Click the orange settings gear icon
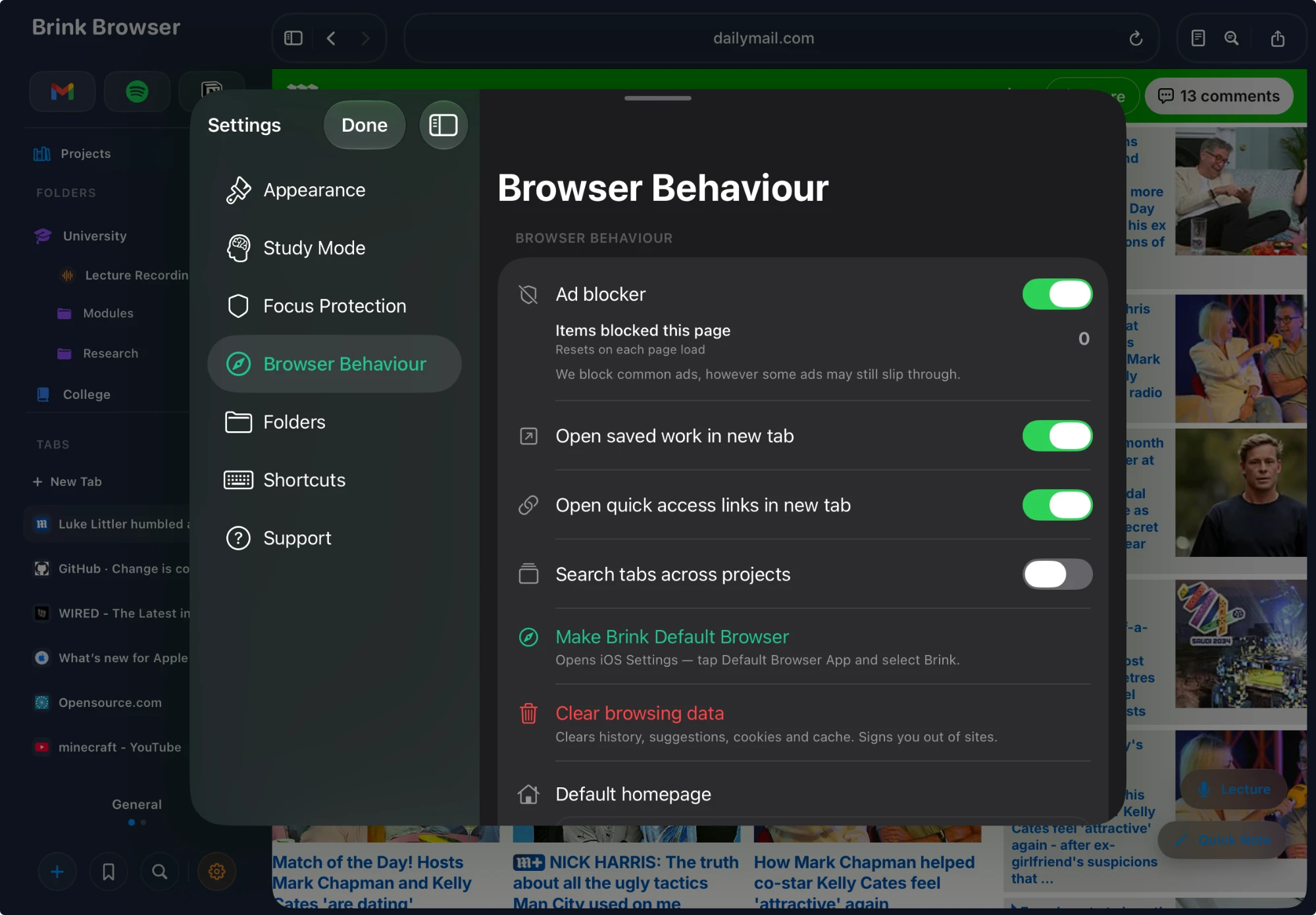Screen dimensions: 1316x915 point(216,872)
